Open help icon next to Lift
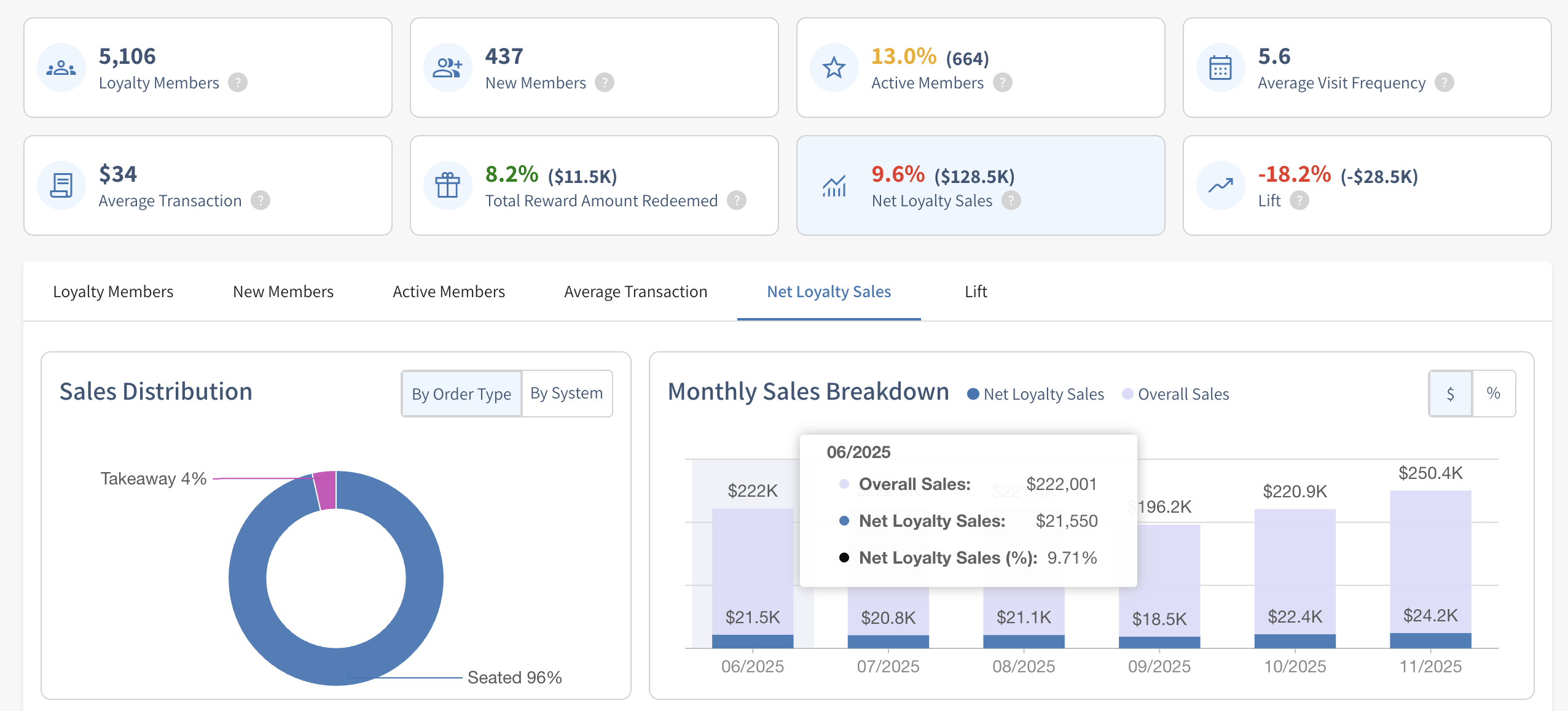This screenshot has height=711, width=1568. coord(1299,200)
